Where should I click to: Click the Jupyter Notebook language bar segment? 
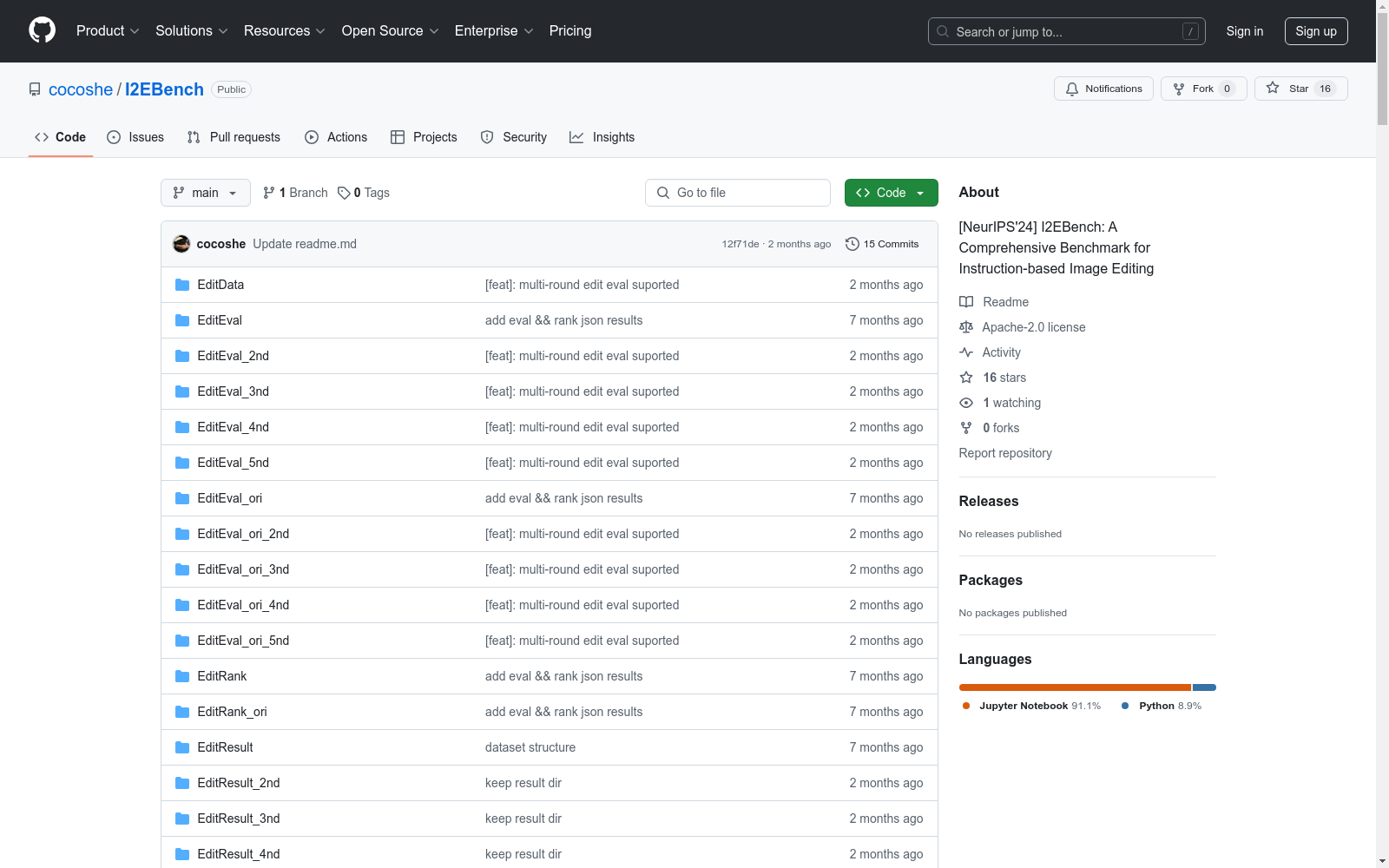click(x=1075, y=687)
